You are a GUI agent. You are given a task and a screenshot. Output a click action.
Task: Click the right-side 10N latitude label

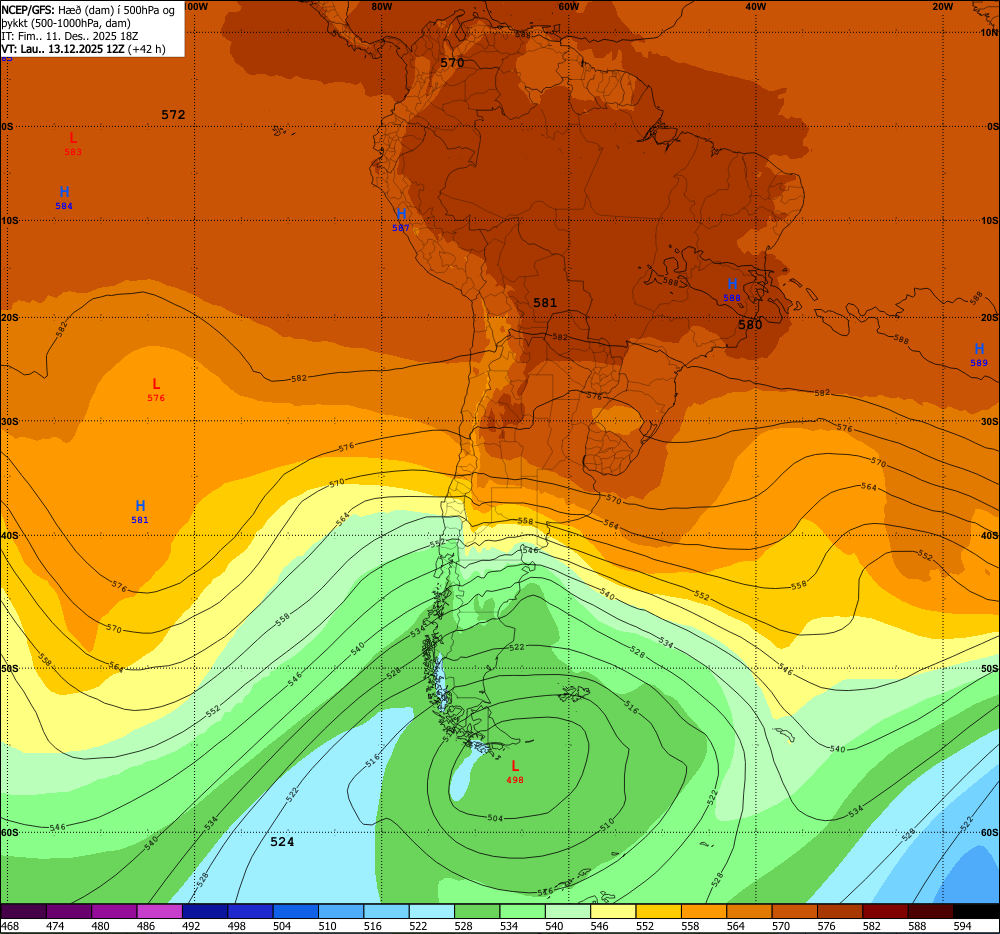(990, 33)
